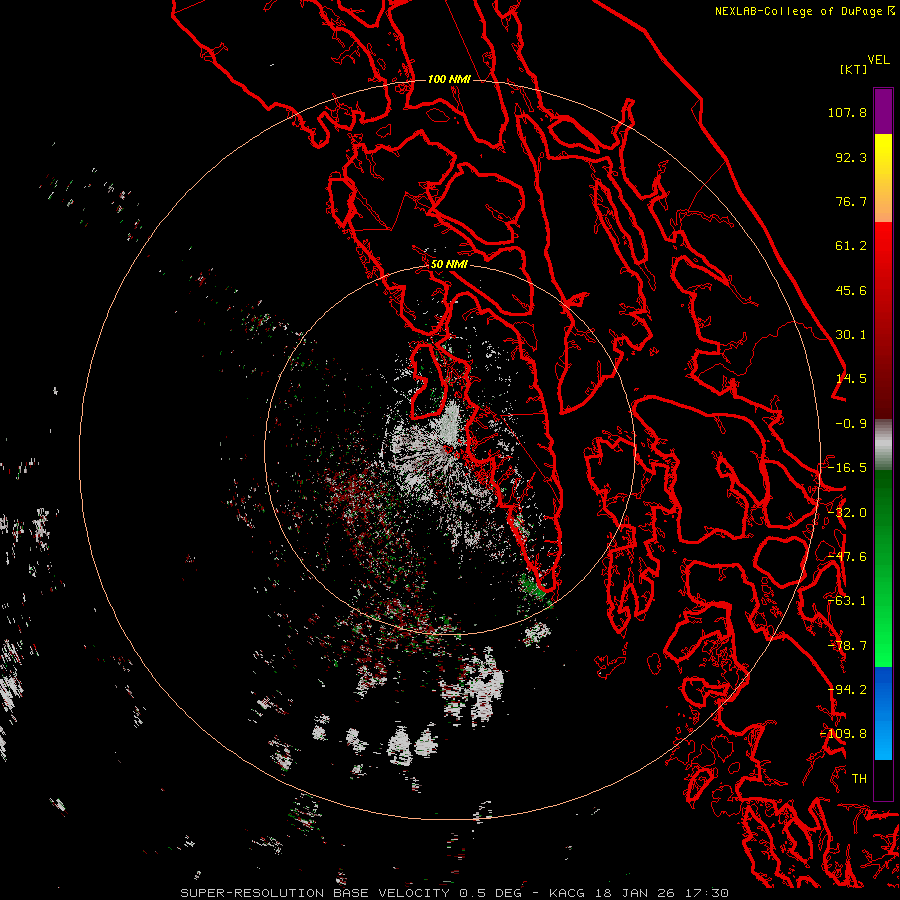
Task: Select the -16.5 scale value
Action: coord(847,468)
